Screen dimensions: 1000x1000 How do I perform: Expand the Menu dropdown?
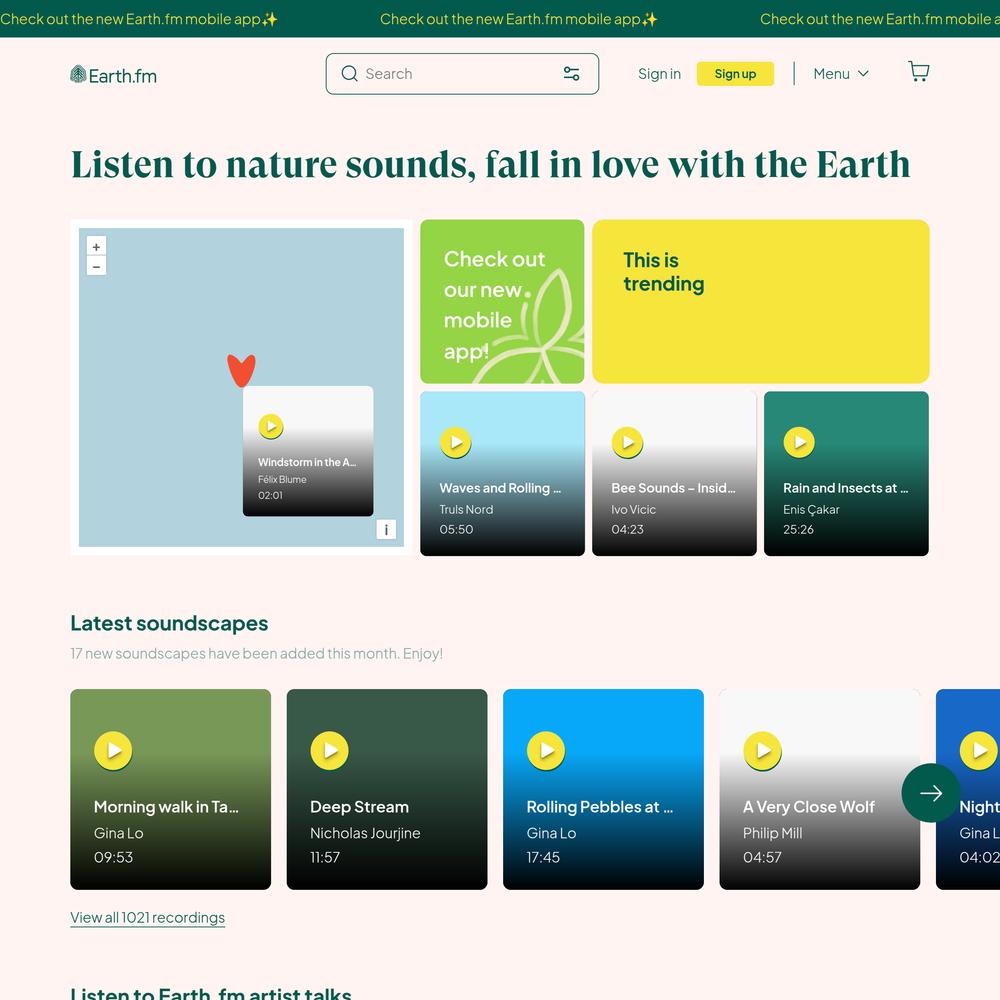click(841, 74)
